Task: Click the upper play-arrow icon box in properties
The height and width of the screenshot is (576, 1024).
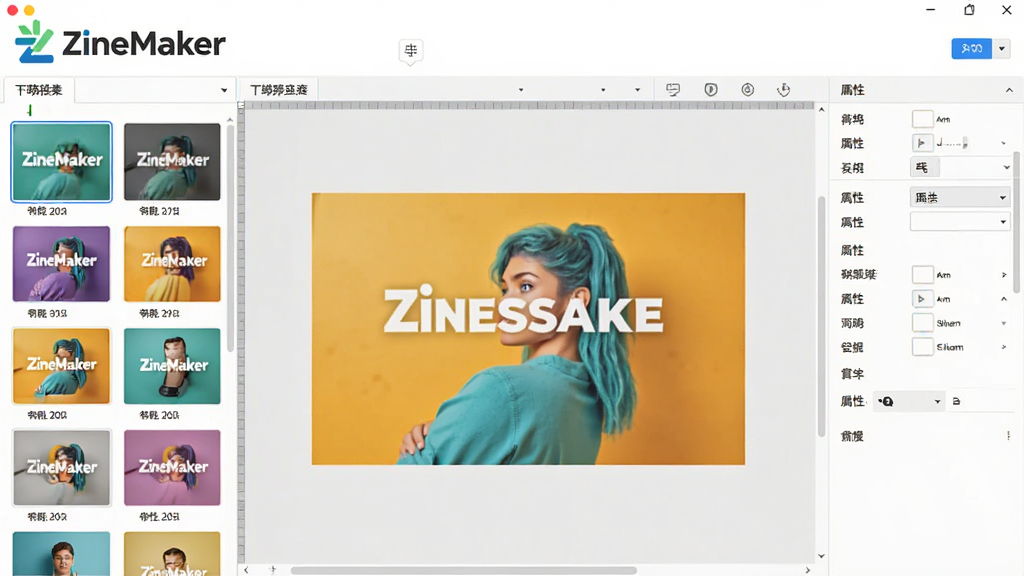Action: click(921, 143)
